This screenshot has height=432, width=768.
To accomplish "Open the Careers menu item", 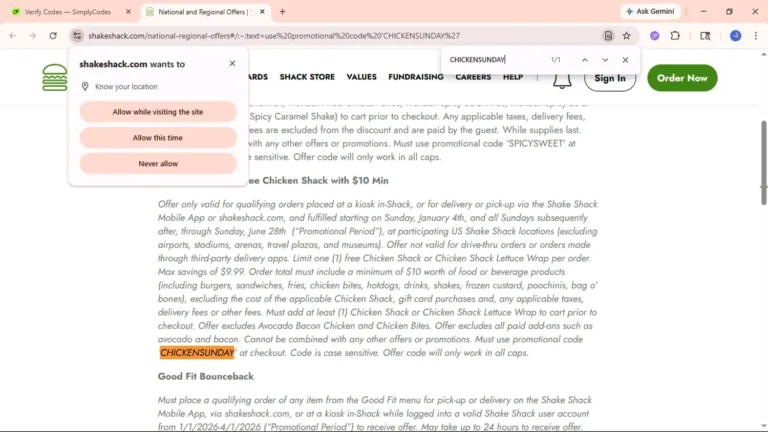I will pos(473,77).
